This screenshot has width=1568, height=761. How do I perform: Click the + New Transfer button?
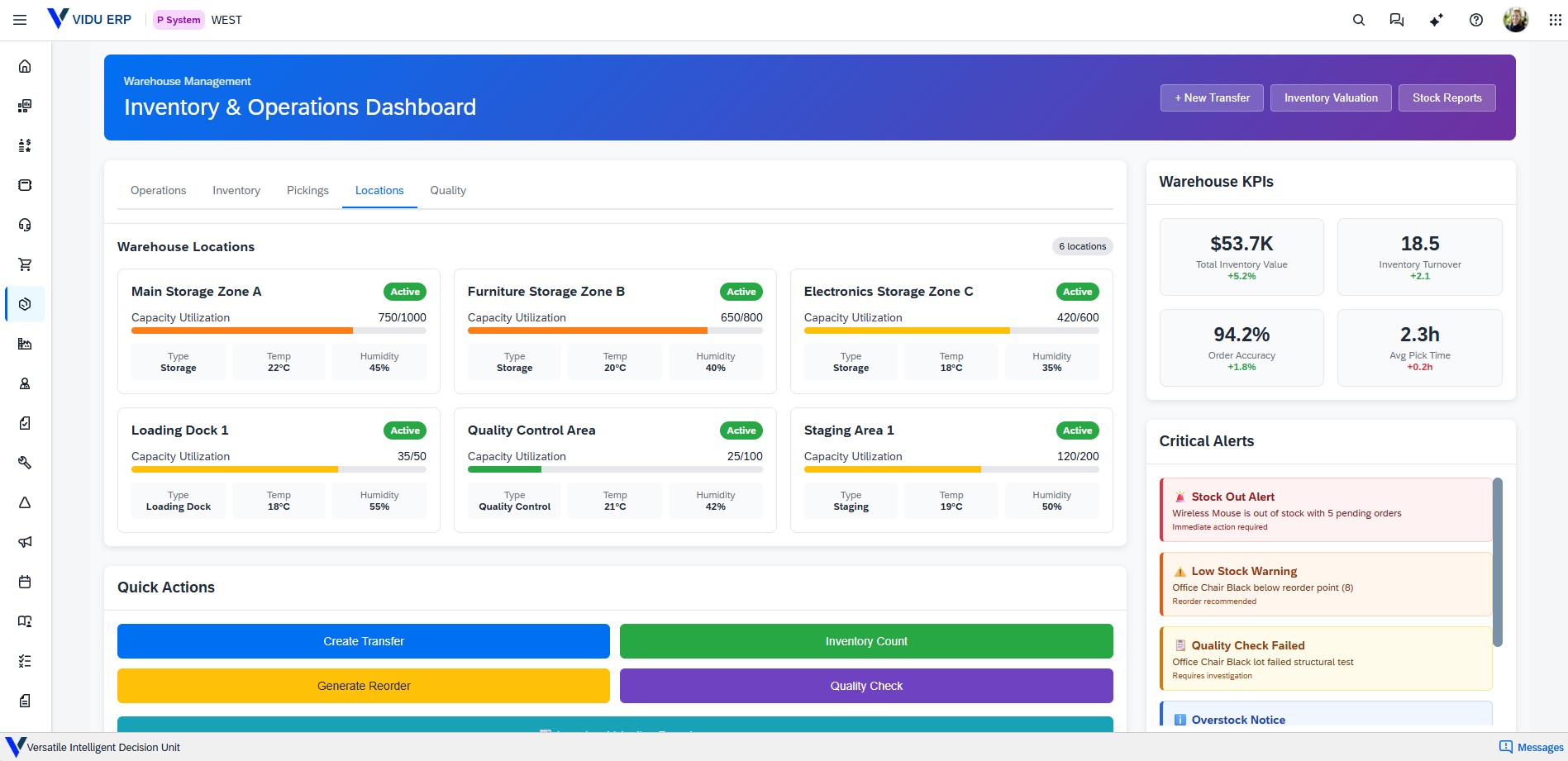coord(1212,98)
